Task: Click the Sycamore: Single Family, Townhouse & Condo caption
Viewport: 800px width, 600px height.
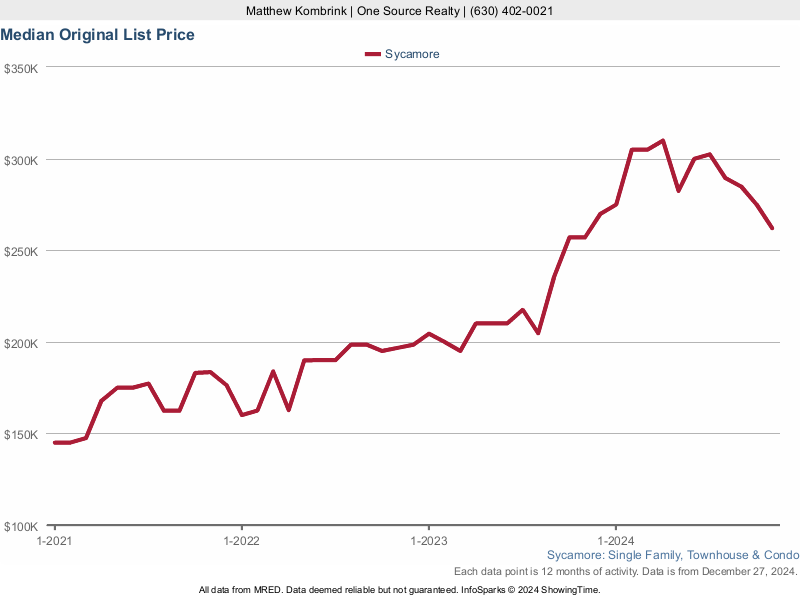Action: click(673, 555)
